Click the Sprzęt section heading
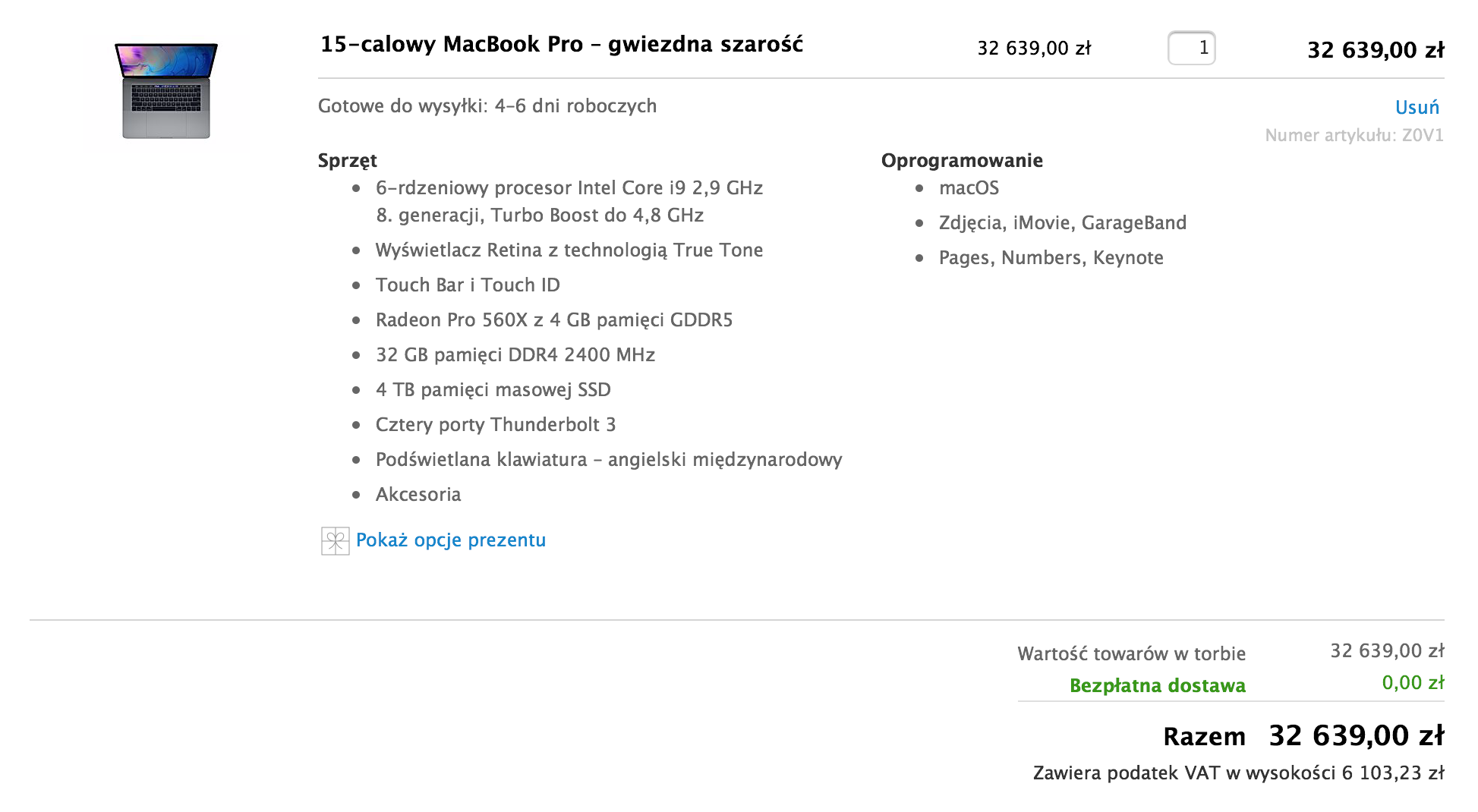Image resolution: width=1478 pixels, height=812 pixels. pos(347,161)
